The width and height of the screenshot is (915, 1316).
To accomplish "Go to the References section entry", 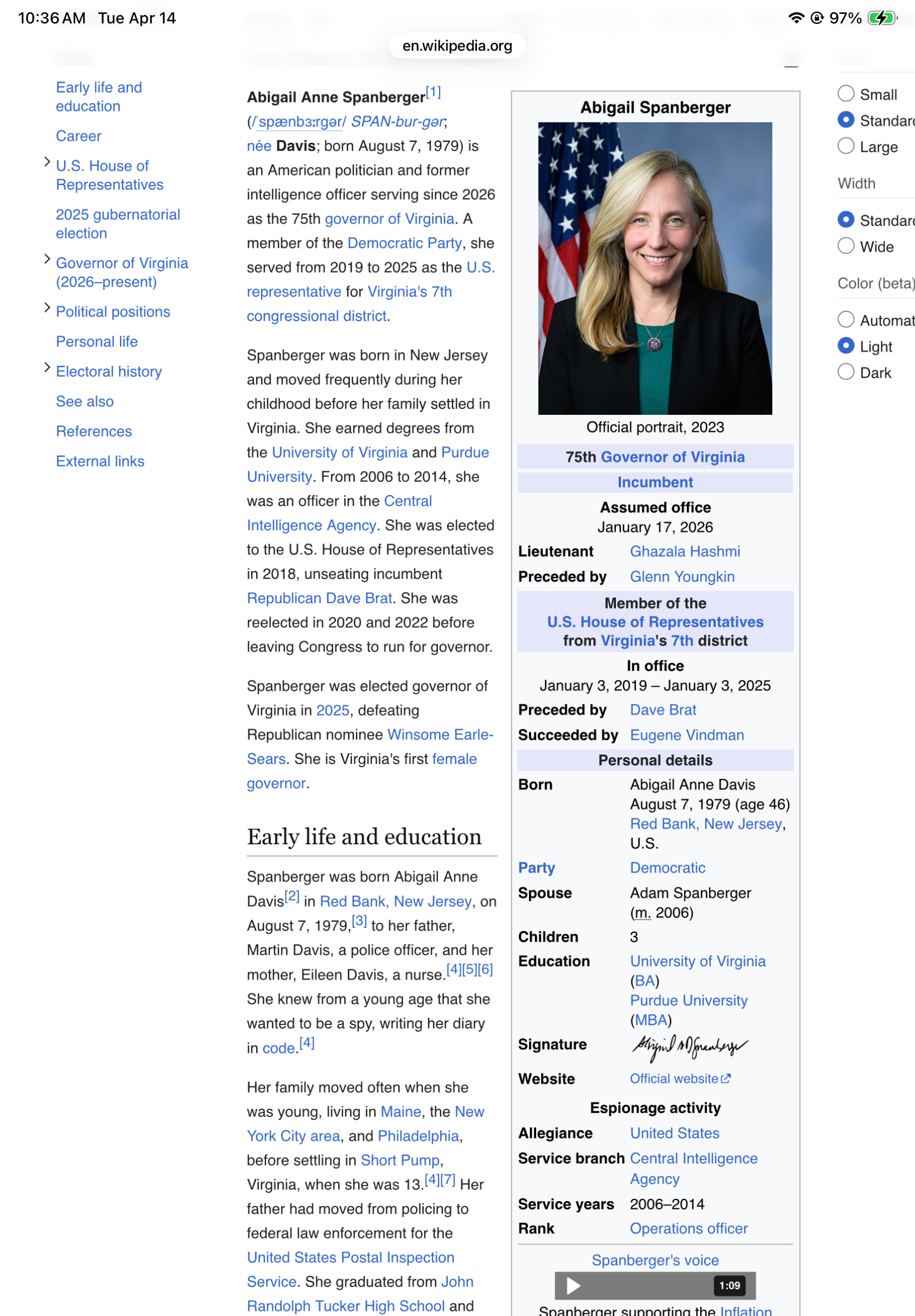I will tap(93, 432).
